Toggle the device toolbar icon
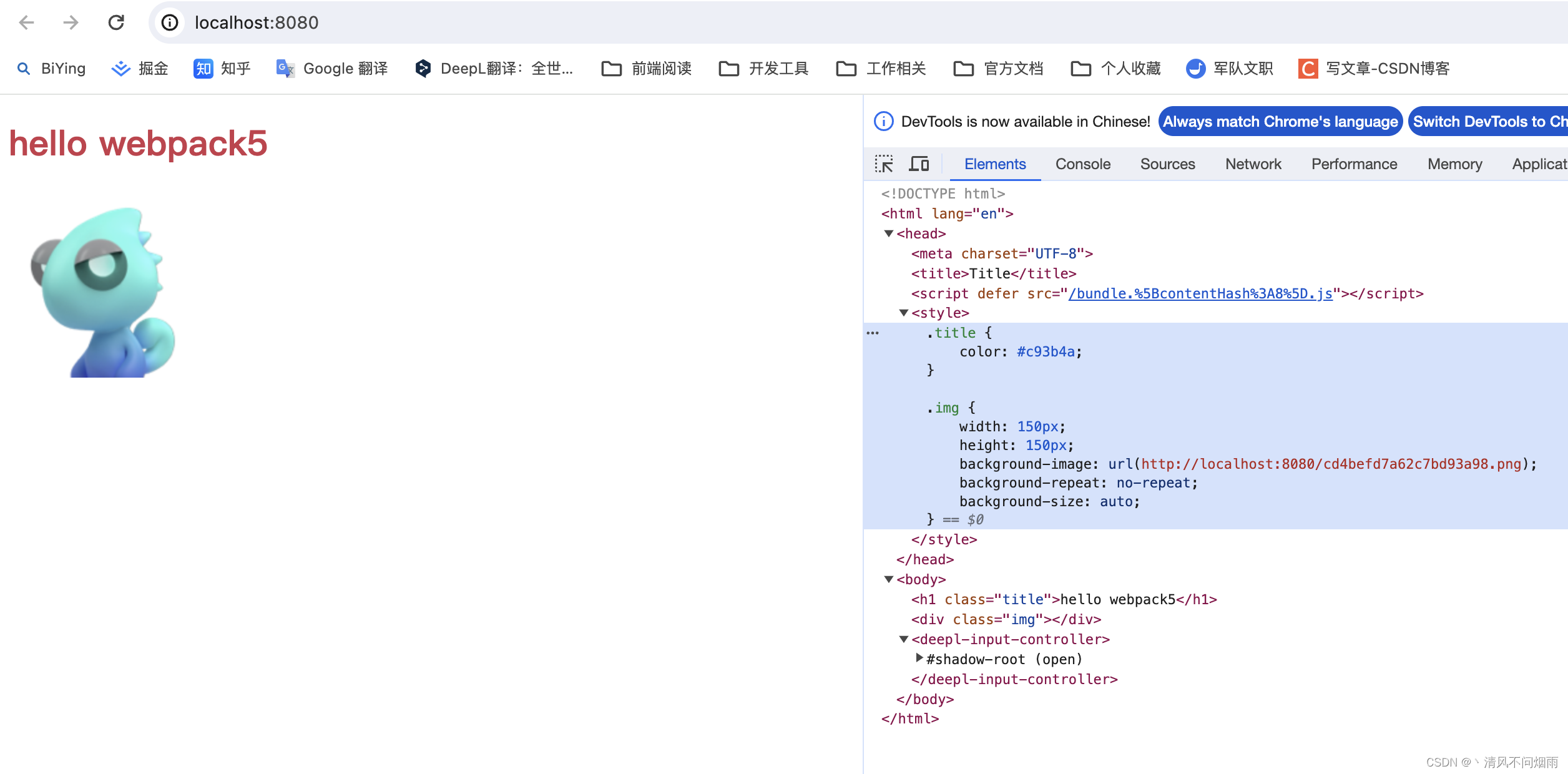Viewport: 1568px width, 774px height. click(919, 164)
